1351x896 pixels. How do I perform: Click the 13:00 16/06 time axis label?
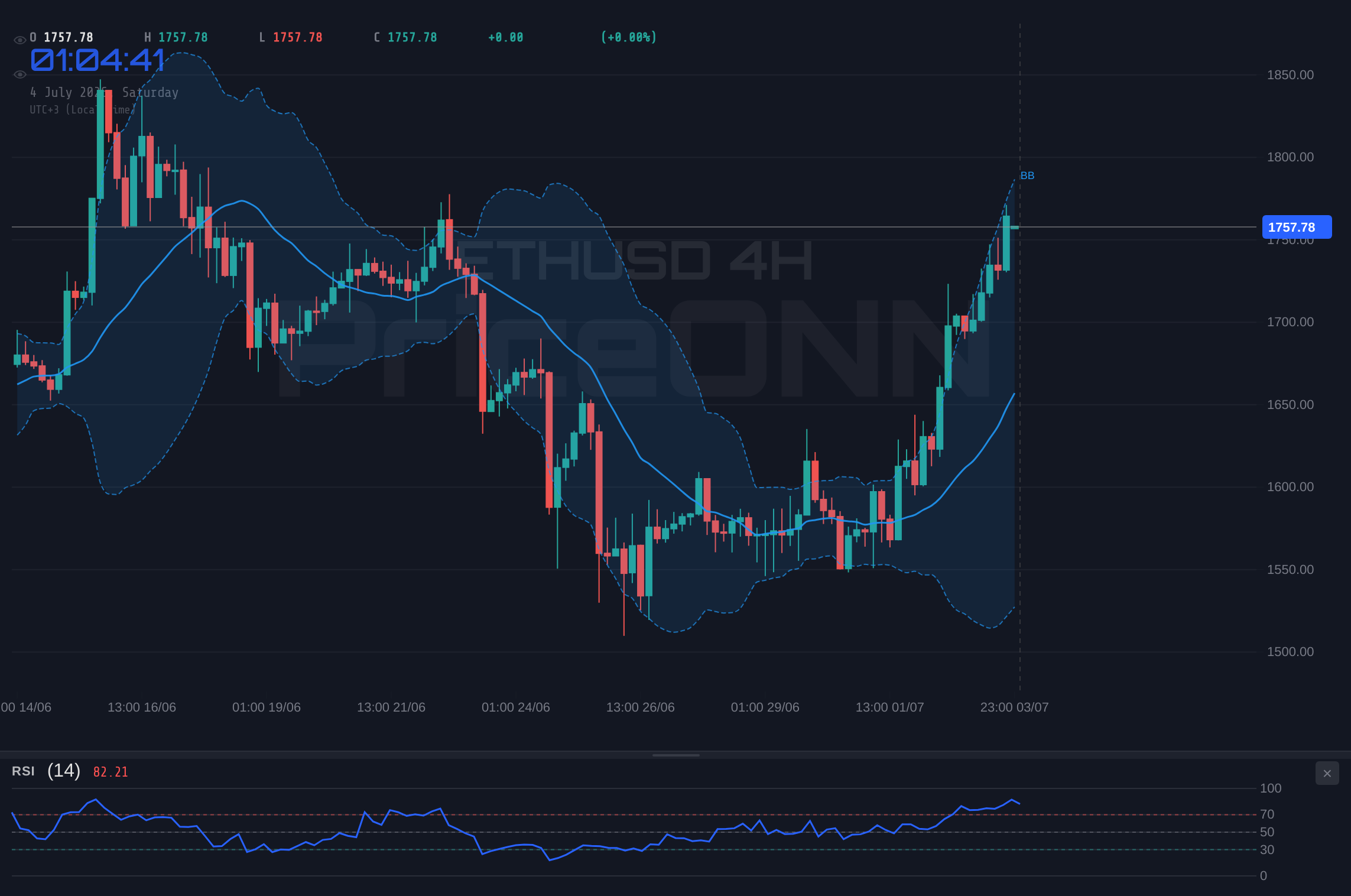[x=142, y=707]
